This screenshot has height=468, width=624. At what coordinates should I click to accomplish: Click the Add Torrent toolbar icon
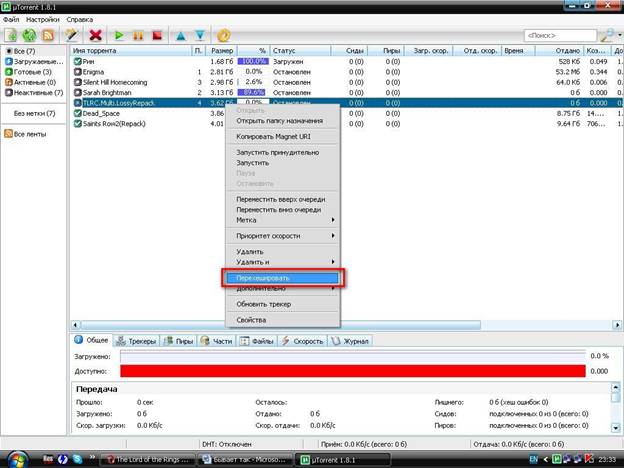click(11, 35)
